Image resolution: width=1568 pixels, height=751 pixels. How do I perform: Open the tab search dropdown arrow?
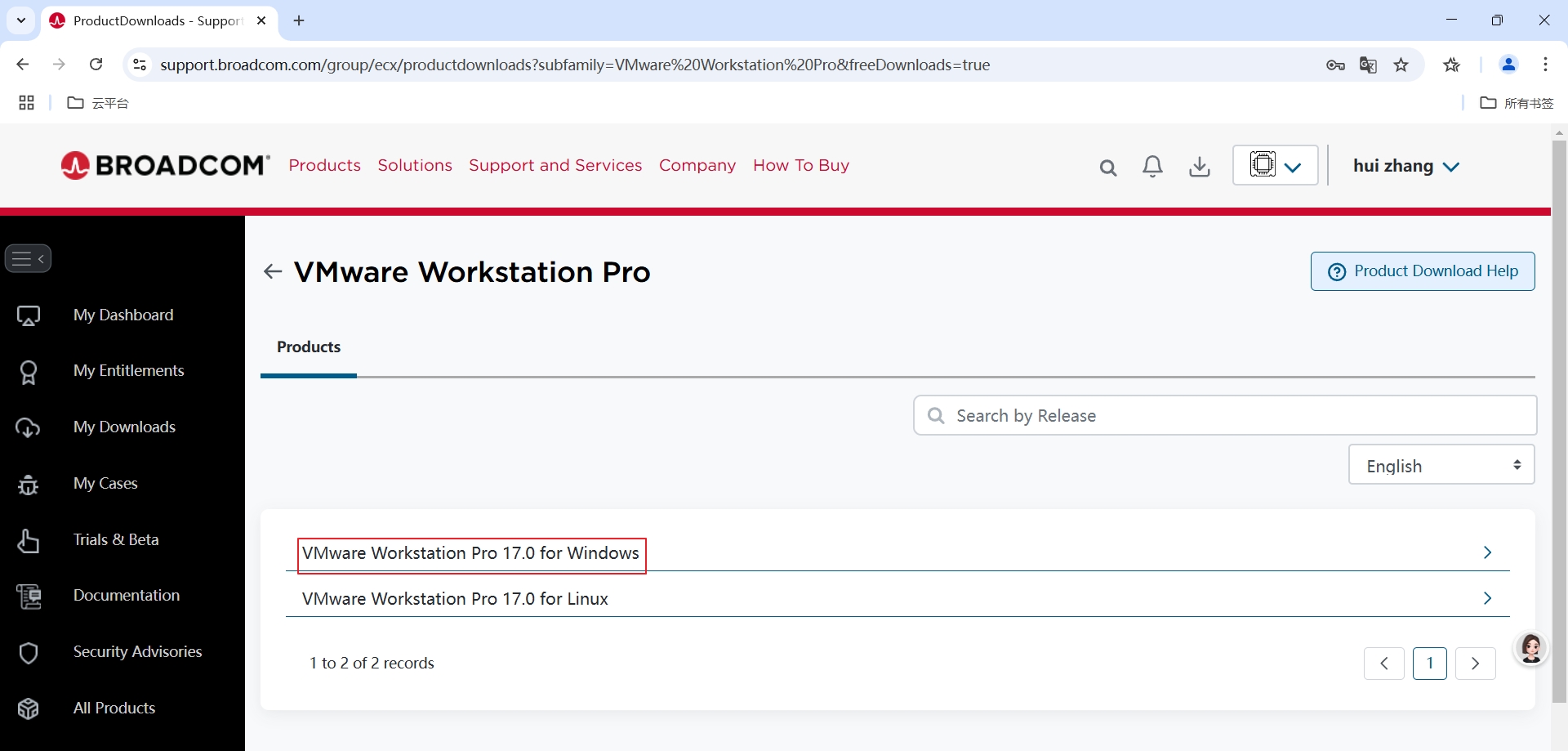[21, 20]
